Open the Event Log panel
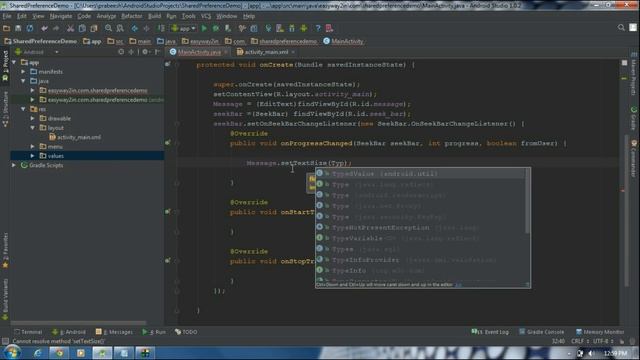The height and width of the screenshot is (360, 640). click(x=490, y=332)
